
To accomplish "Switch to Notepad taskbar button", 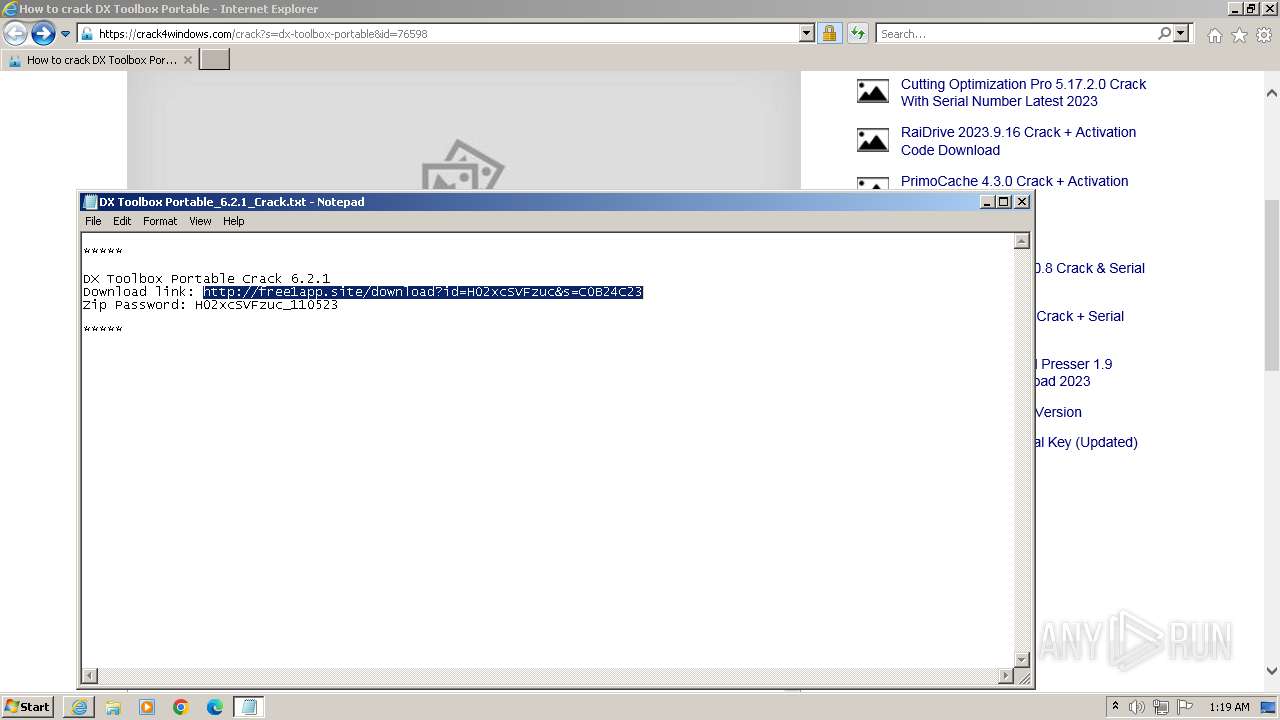I will coord(249,707).
